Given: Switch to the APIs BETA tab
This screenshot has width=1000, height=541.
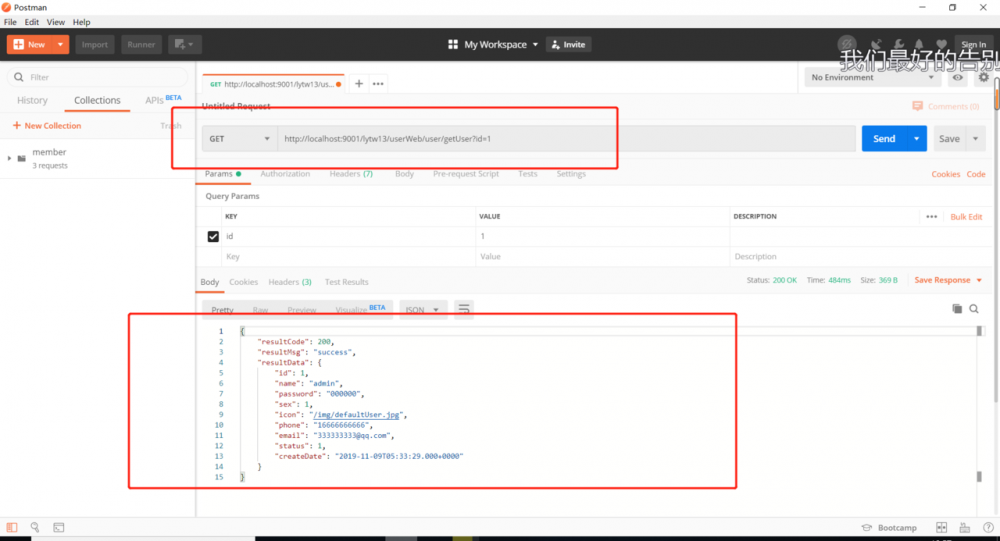Looking at the screenshot, I should click(163, 100).
